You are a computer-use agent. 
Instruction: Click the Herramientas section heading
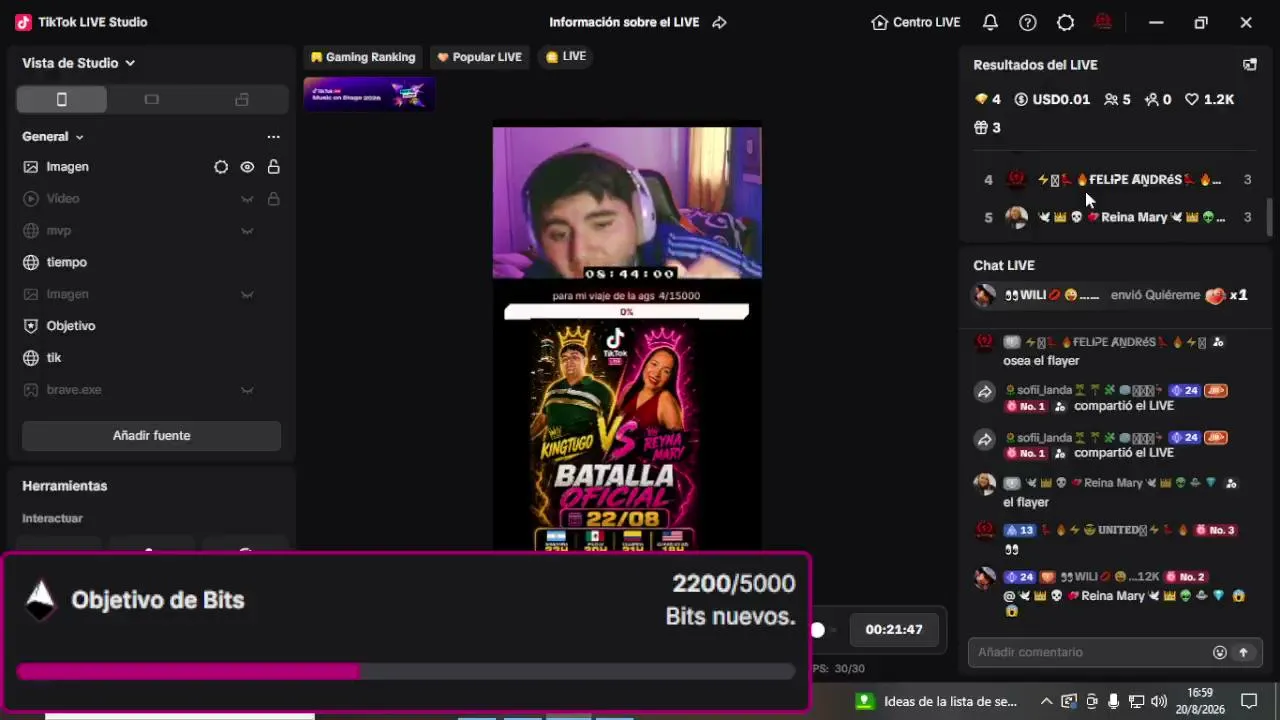(x=65, y=486)
